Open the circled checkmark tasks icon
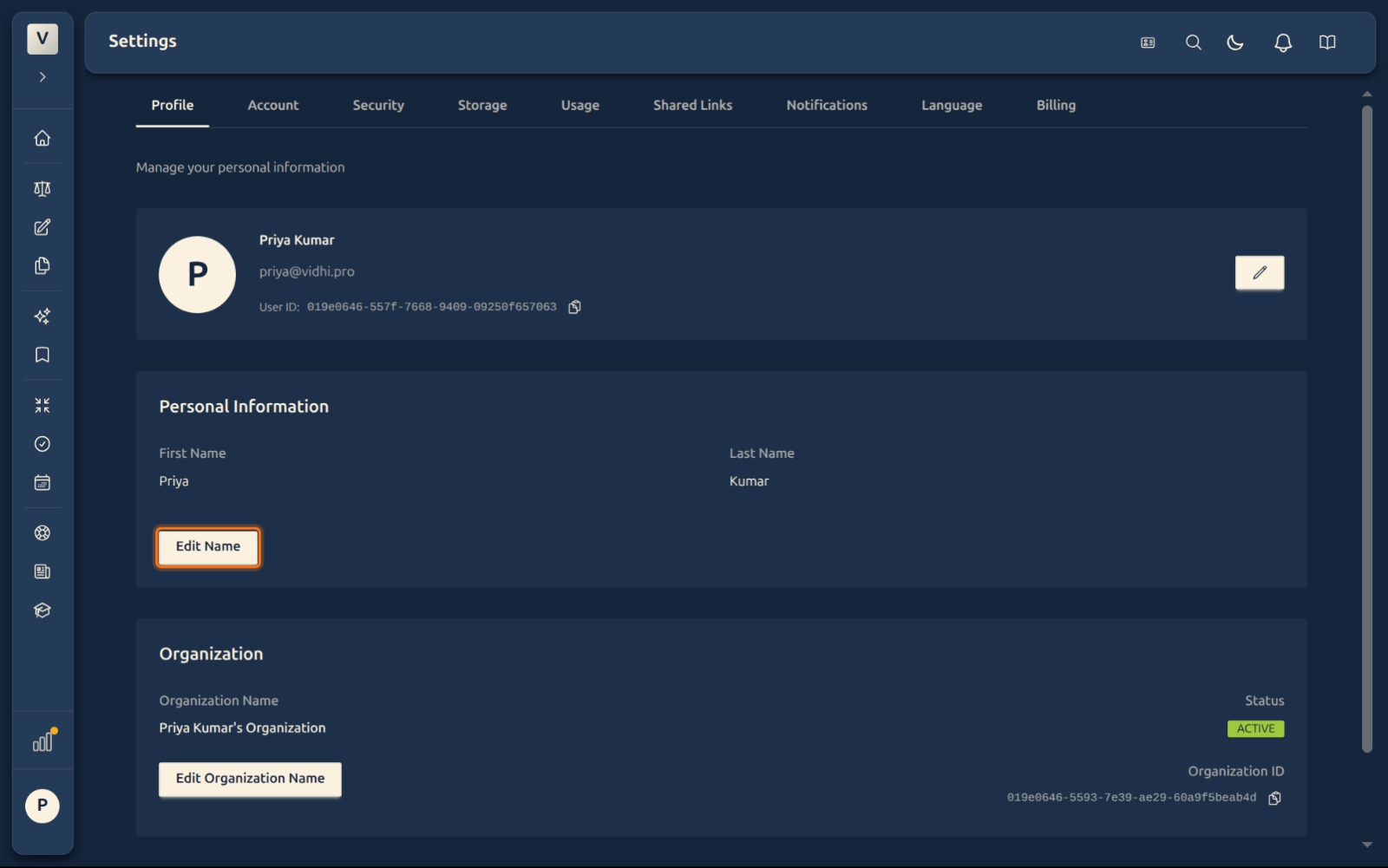 42,444
